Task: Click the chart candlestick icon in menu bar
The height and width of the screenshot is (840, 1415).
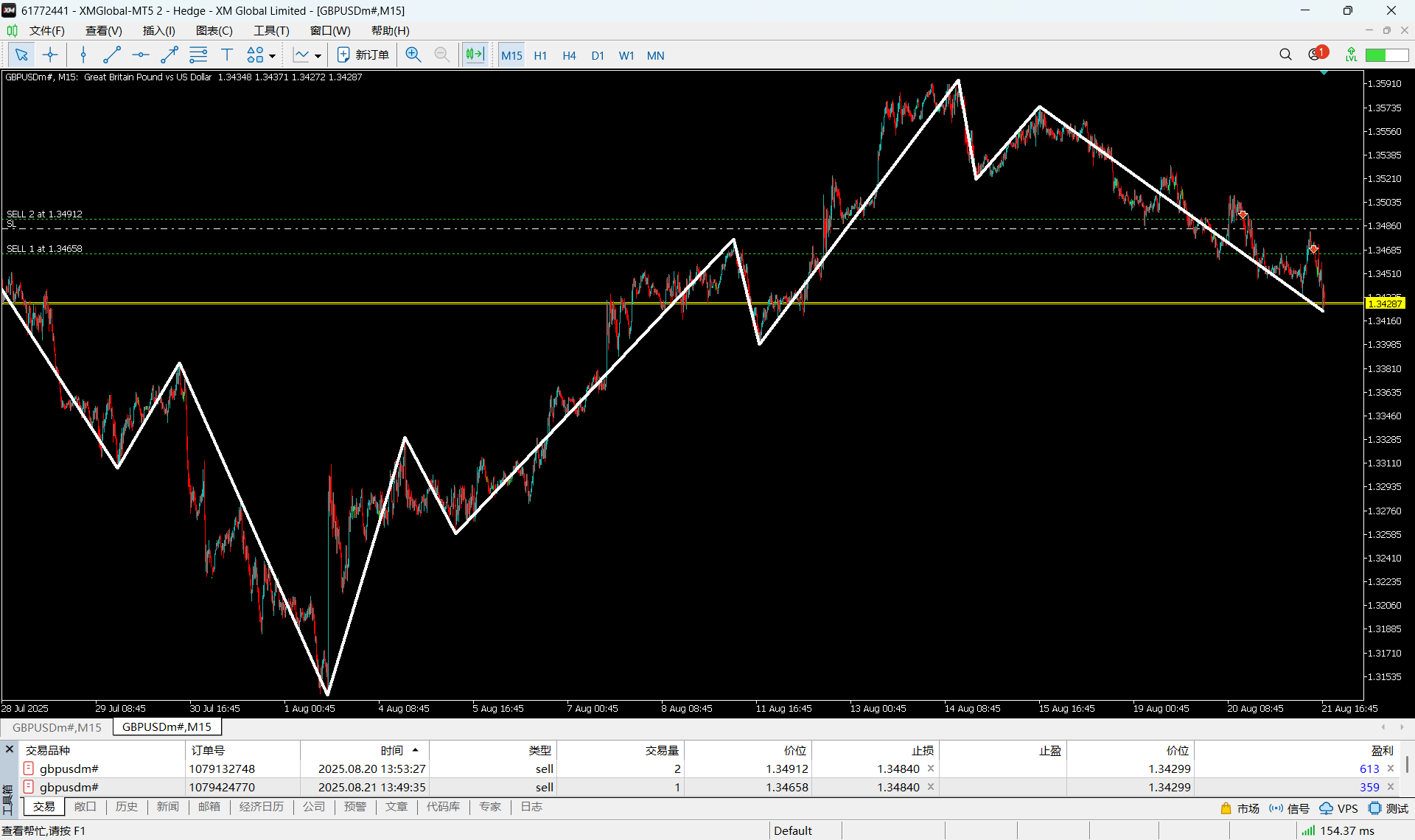Action: [x=12, y=30]
